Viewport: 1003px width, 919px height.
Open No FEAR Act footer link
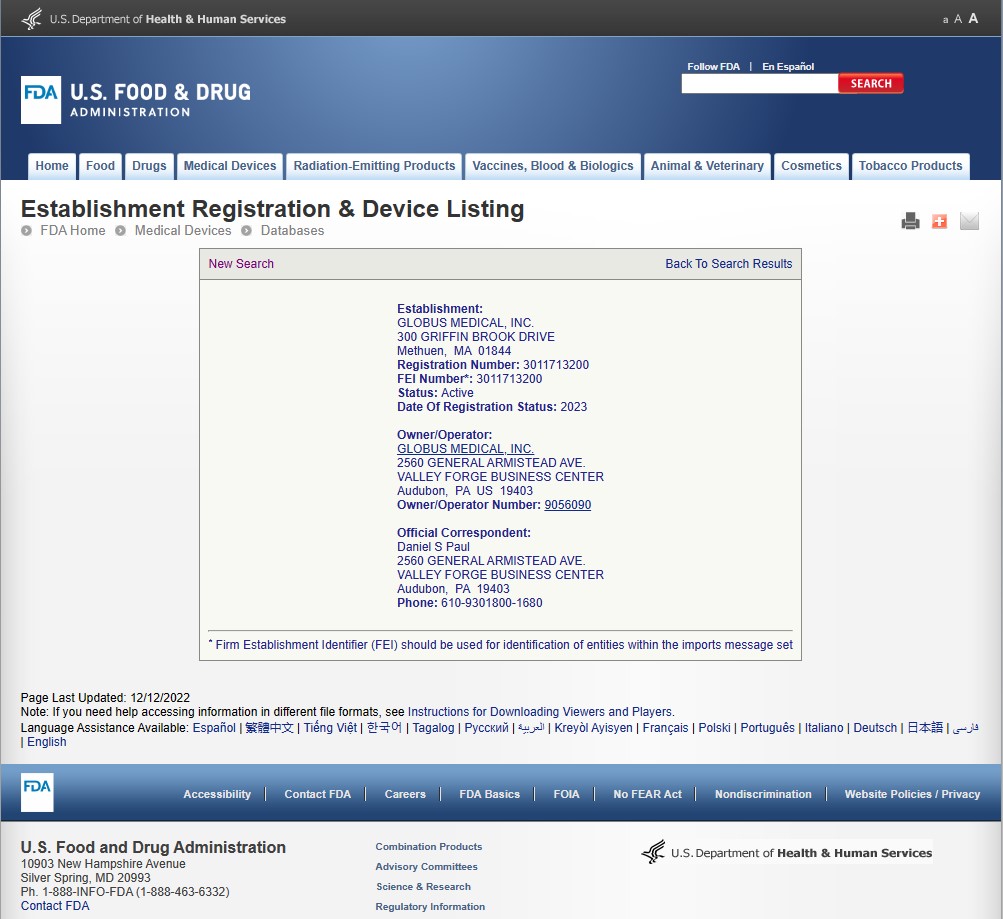pos(647,794)
